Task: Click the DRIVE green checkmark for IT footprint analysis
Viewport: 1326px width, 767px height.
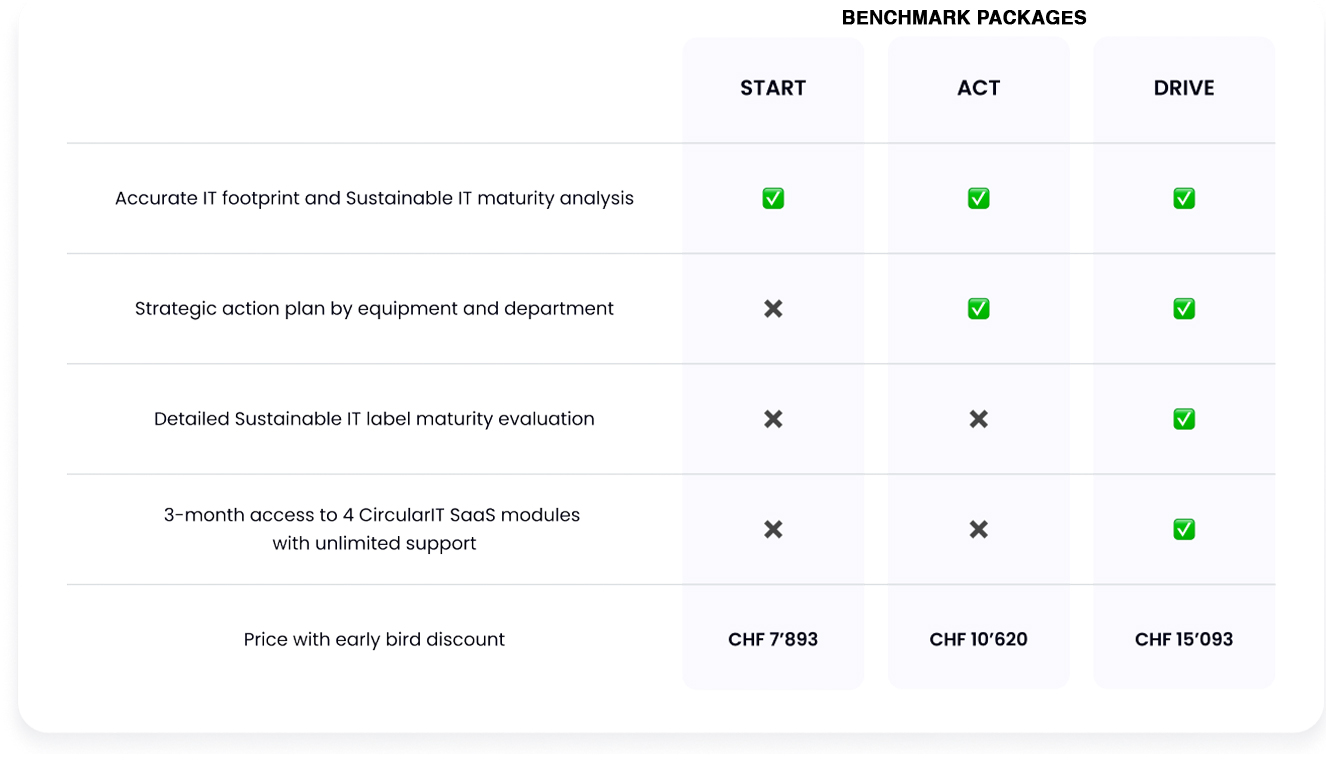Action: (x=1184, y=198)
